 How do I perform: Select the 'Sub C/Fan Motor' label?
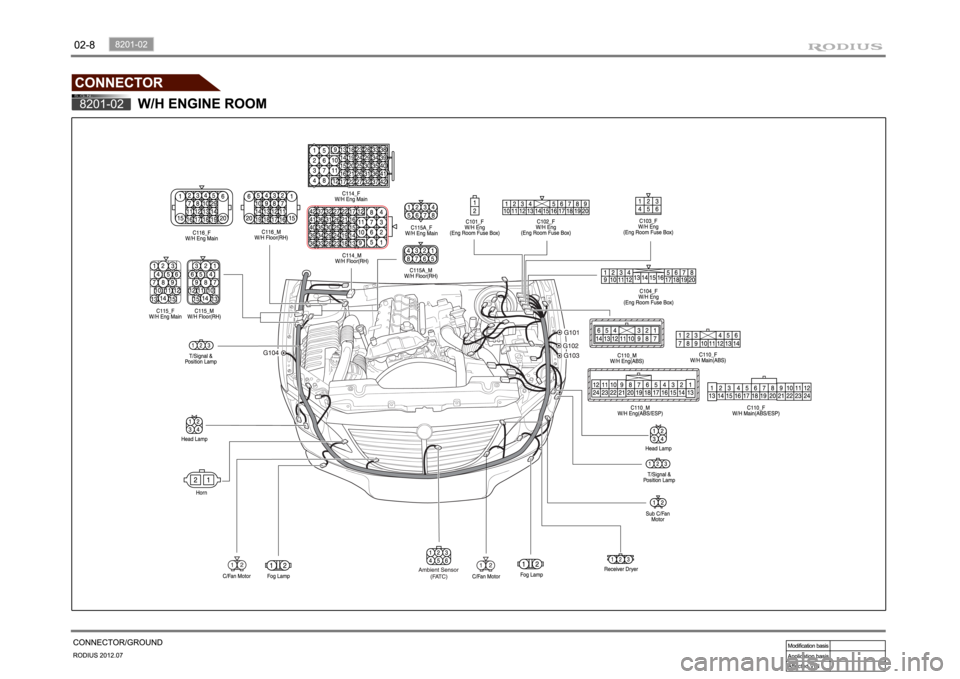[x=658, y=517]
